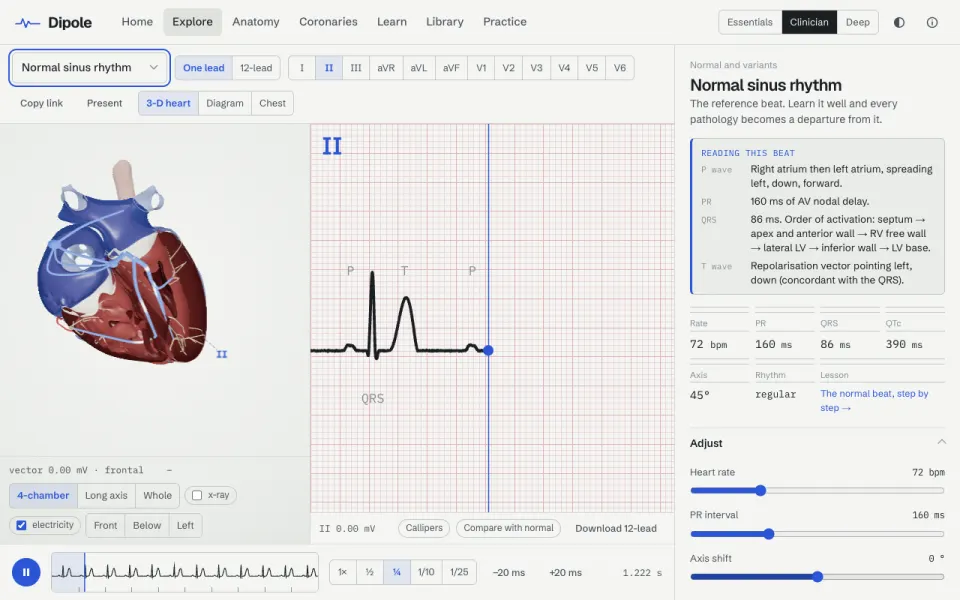960x600 pixels.
Task: Switch to Deep detail level
Action: click(858, 23)
